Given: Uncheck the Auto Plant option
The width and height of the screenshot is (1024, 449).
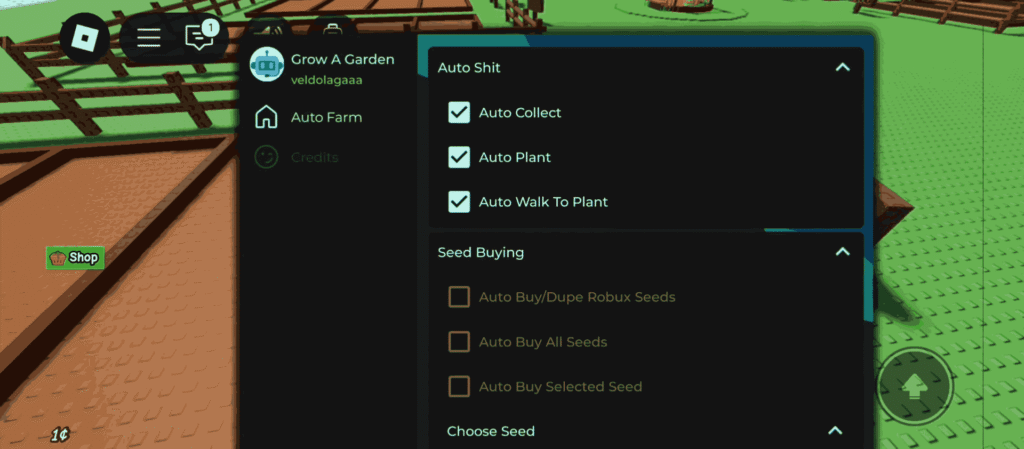Looking at the screenshot, I should [459, 157].
